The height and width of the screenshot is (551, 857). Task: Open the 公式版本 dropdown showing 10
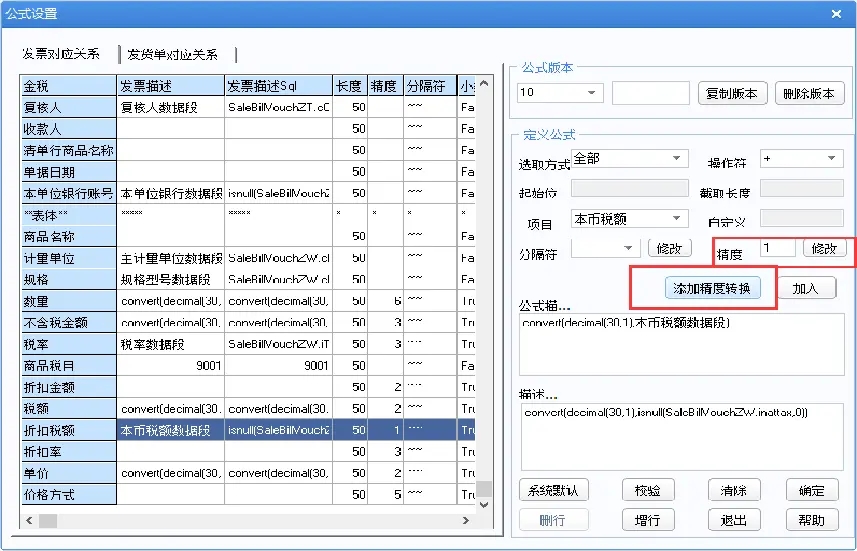(560, 92)
